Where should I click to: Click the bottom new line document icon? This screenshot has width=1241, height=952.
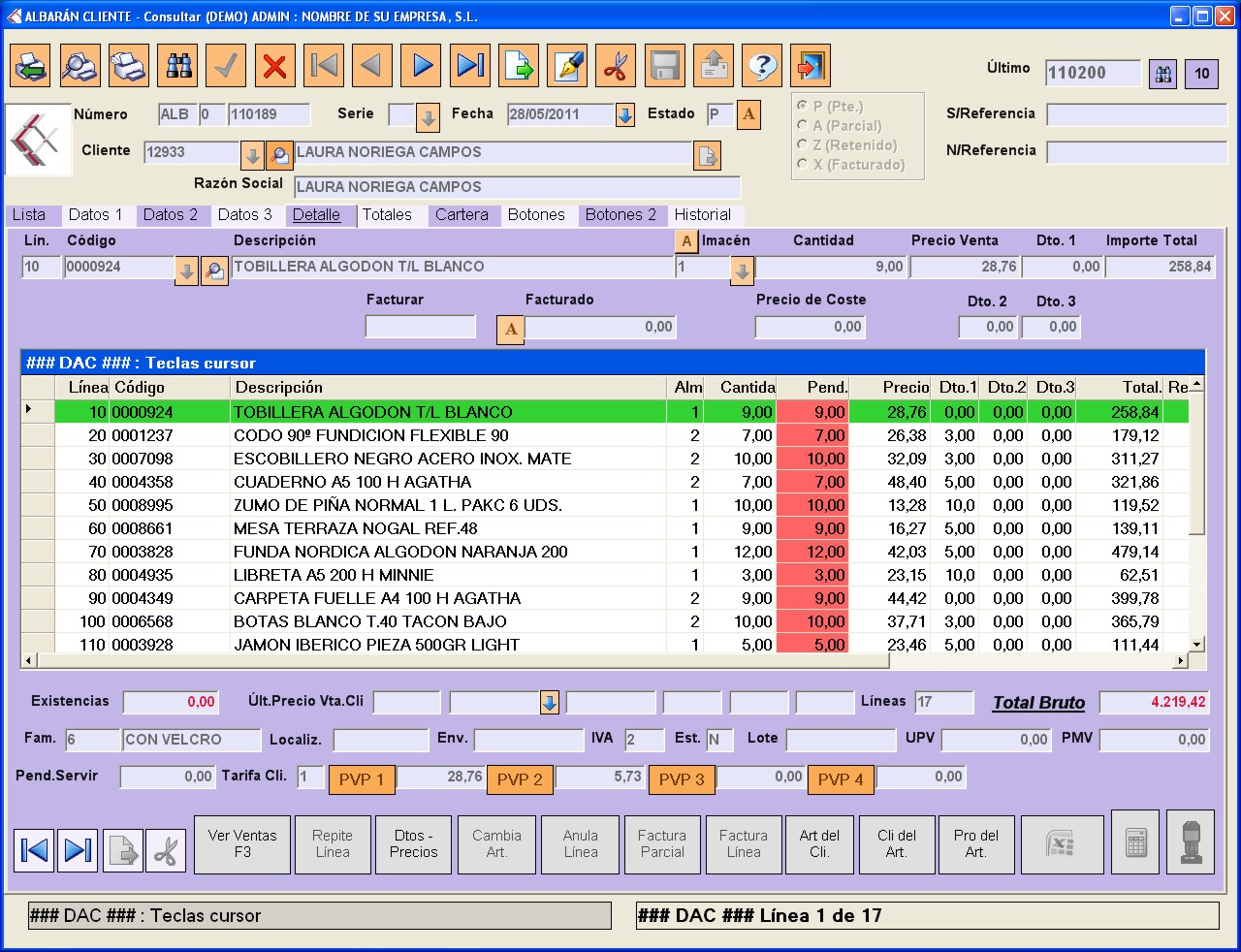pyautogui.click(x=123, y=850)
